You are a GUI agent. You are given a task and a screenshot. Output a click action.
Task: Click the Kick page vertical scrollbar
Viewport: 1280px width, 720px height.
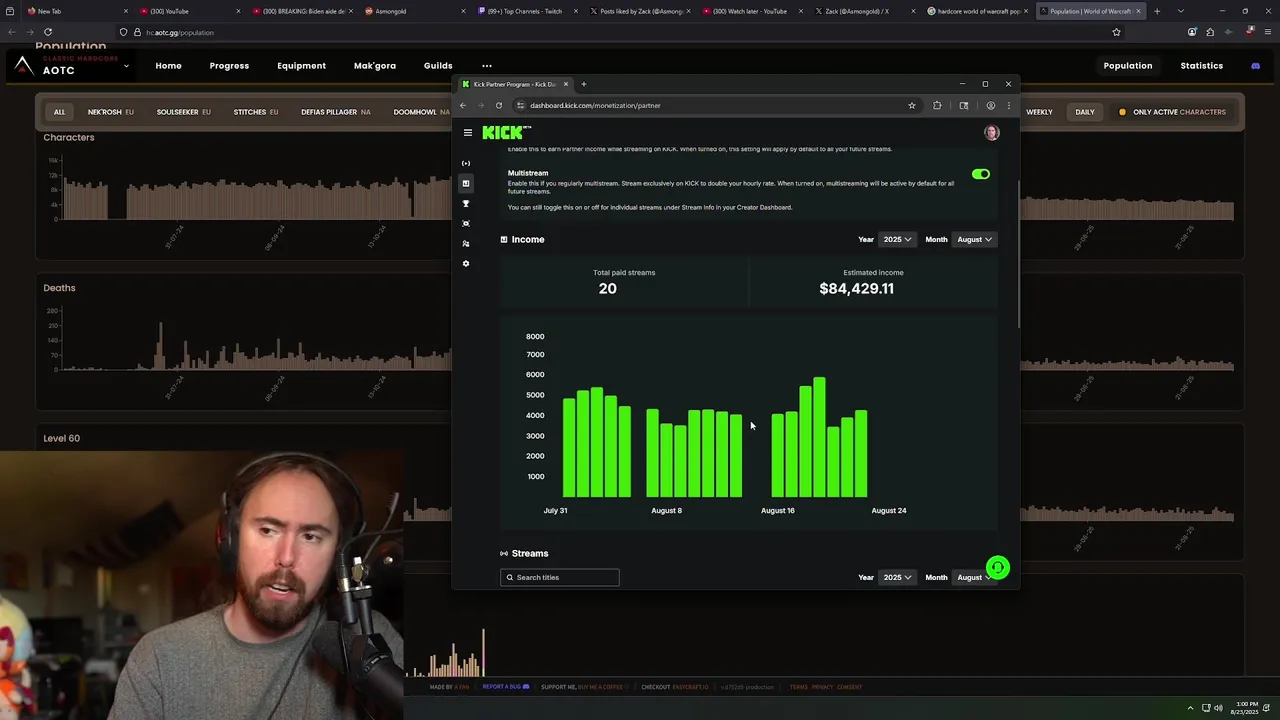1017,254
